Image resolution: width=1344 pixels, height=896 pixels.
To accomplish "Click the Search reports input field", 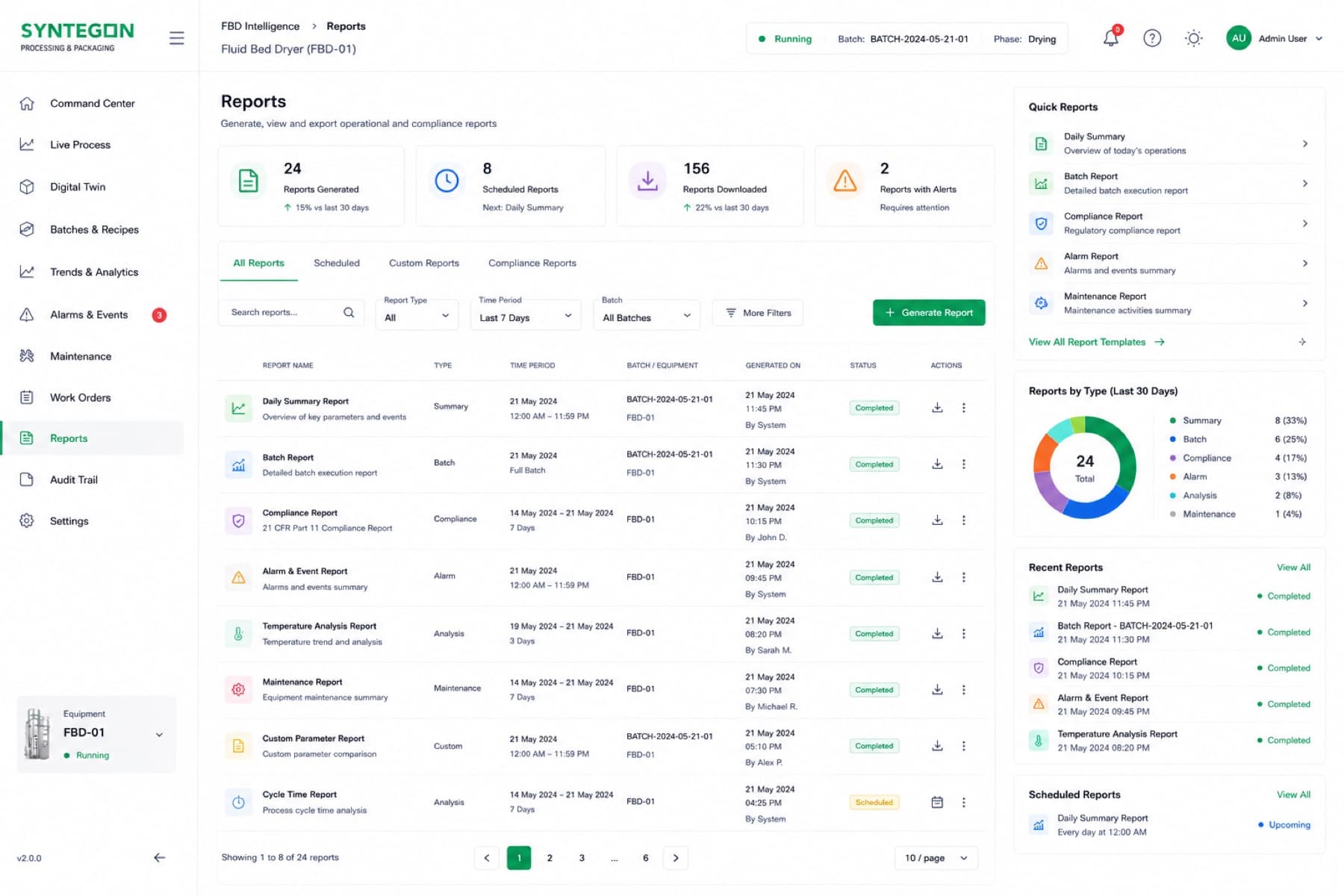I will pos(291,312).
